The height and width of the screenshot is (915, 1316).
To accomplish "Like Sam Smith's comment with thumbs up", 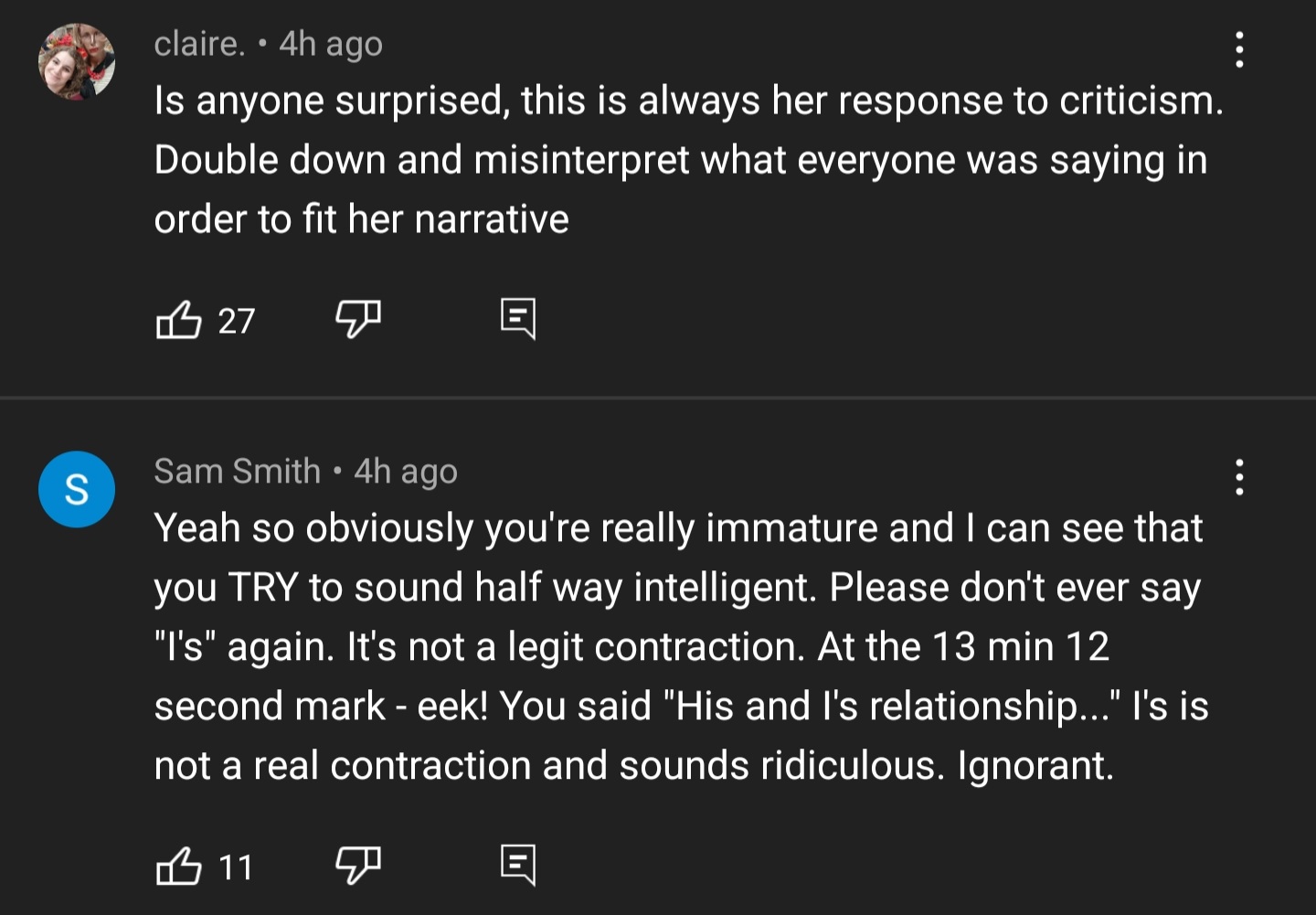I will pos(178,866).
